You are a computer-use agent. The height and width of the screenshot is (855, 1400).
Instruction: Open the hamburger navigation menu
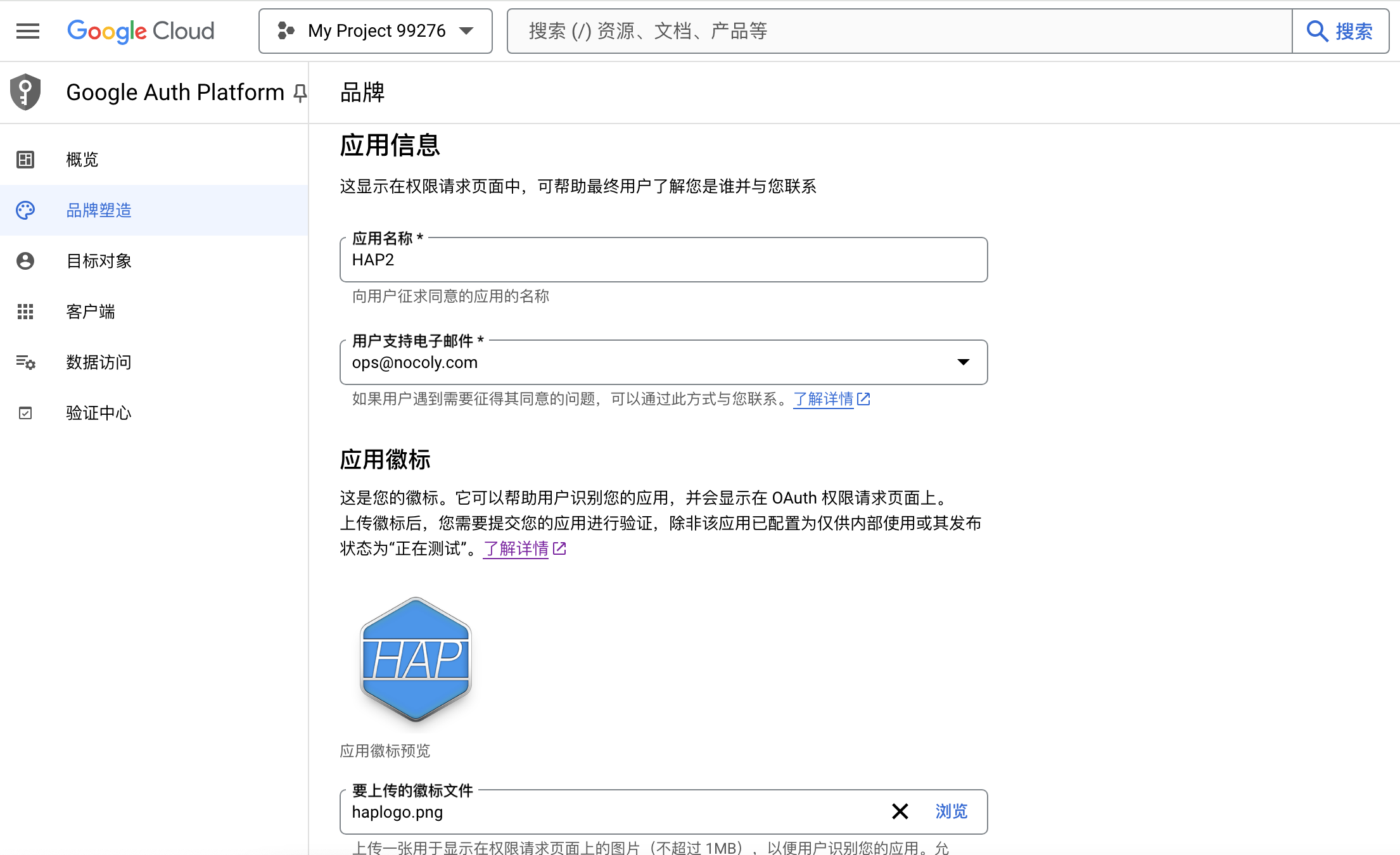[28, 31]
